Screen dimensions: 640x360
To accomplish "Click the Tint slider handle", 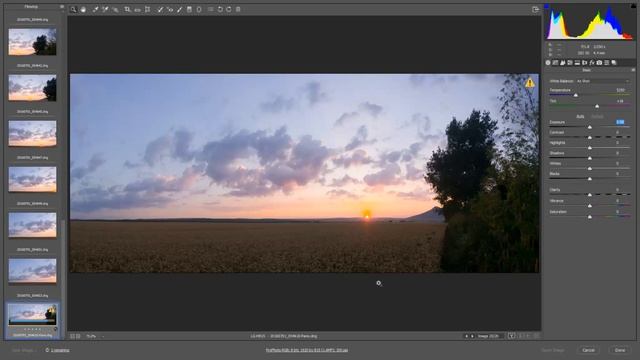I will pos(597,106).
